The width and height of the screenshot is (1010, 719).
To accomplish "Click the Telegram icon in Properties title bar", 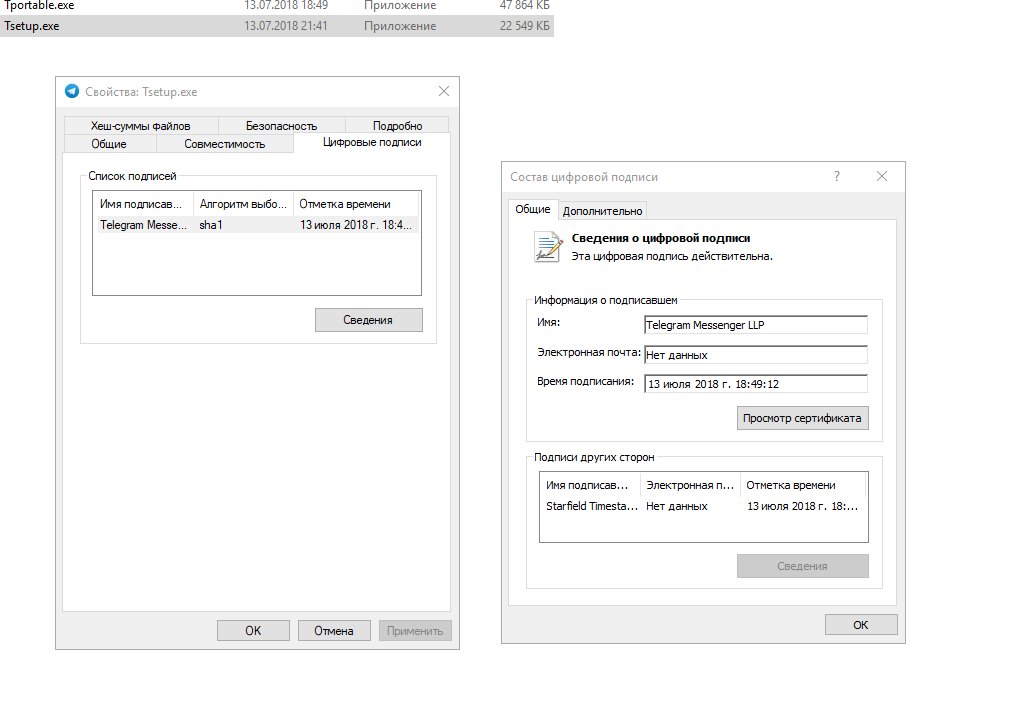I will coord(72,91).
